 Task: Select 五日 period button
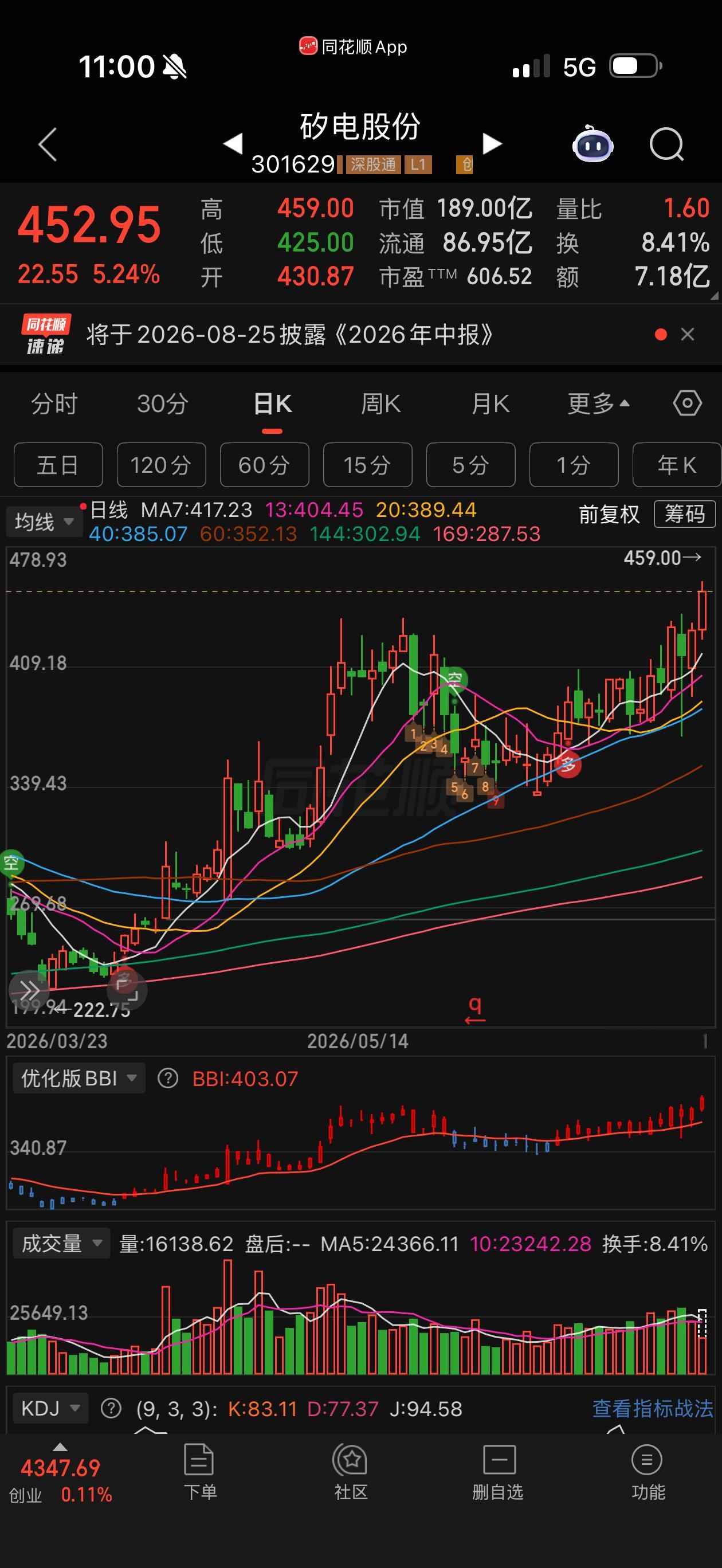pos(58,465)
